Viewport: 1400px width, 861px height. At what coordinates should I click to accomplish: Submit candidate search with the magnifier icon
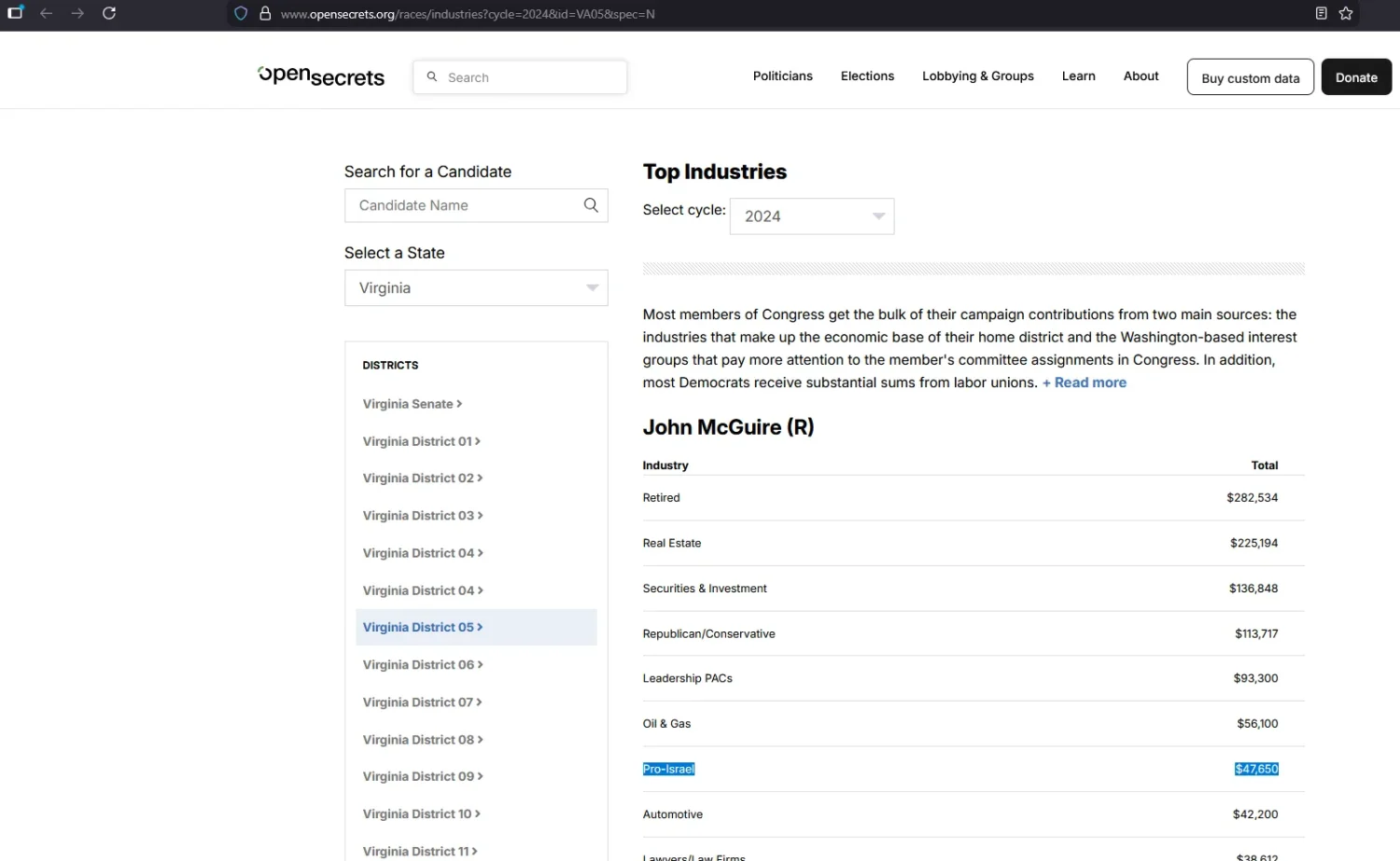click(591, 205)
